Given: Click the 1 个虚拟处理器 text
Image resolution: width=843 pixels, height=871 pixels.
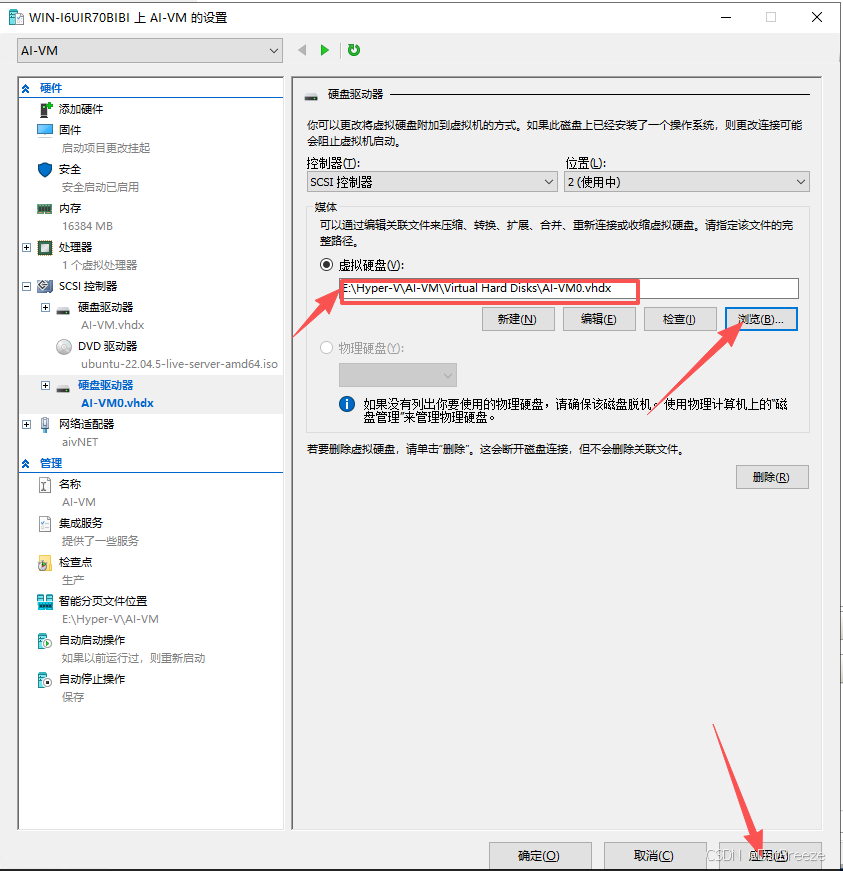Looking at the screenshot, I should (x=99, y=265).
